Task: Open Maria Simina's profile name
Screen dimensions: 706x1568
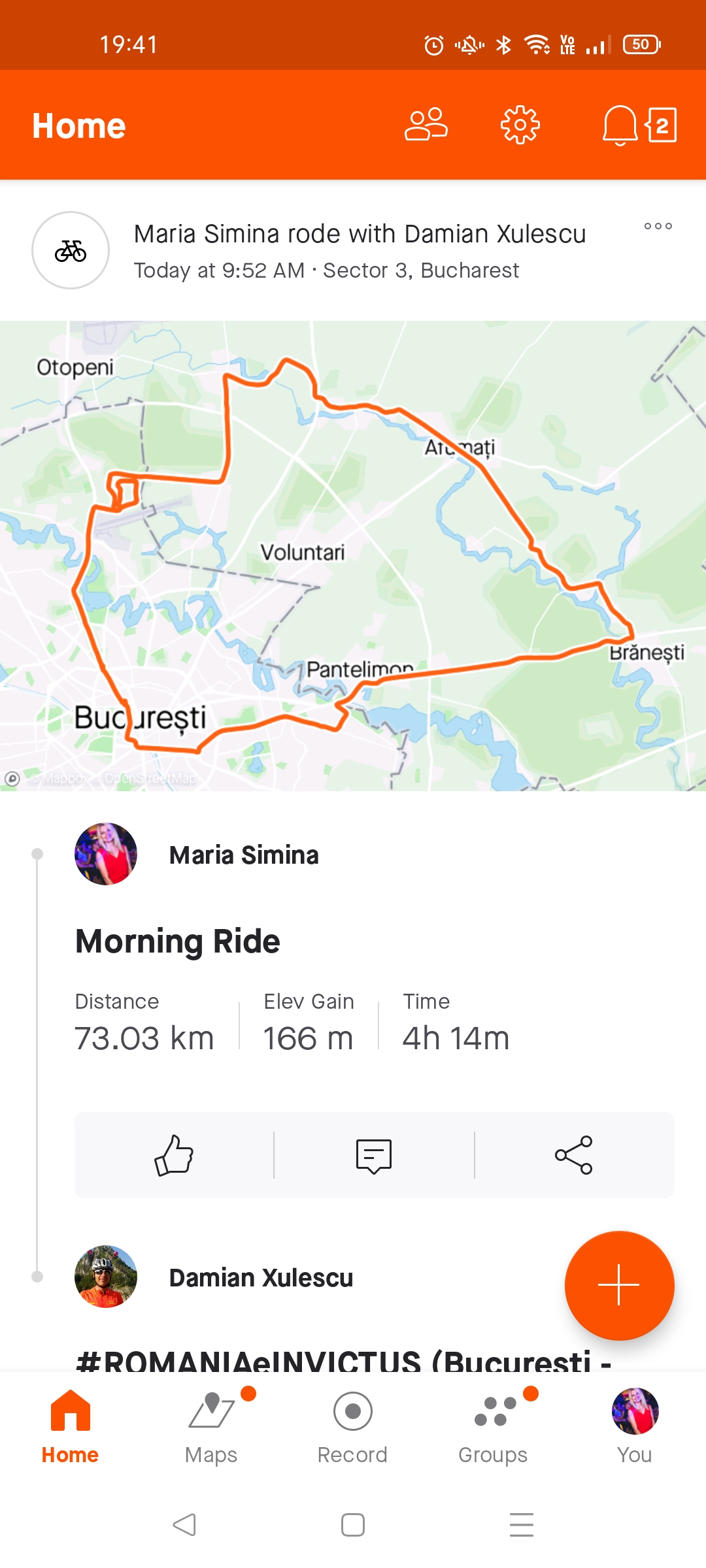Action: tap(244, 855)
